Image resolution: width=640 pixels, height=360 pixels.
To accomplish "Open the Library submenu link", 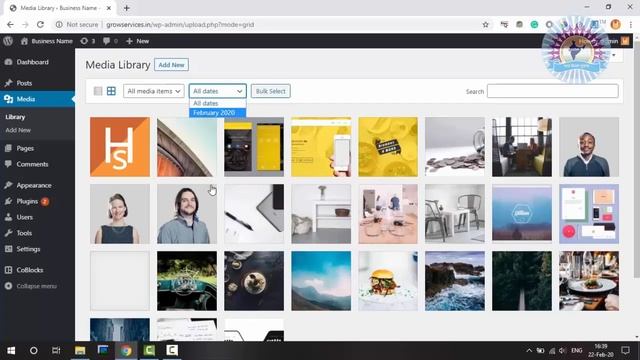I will [x=15, y=117].
